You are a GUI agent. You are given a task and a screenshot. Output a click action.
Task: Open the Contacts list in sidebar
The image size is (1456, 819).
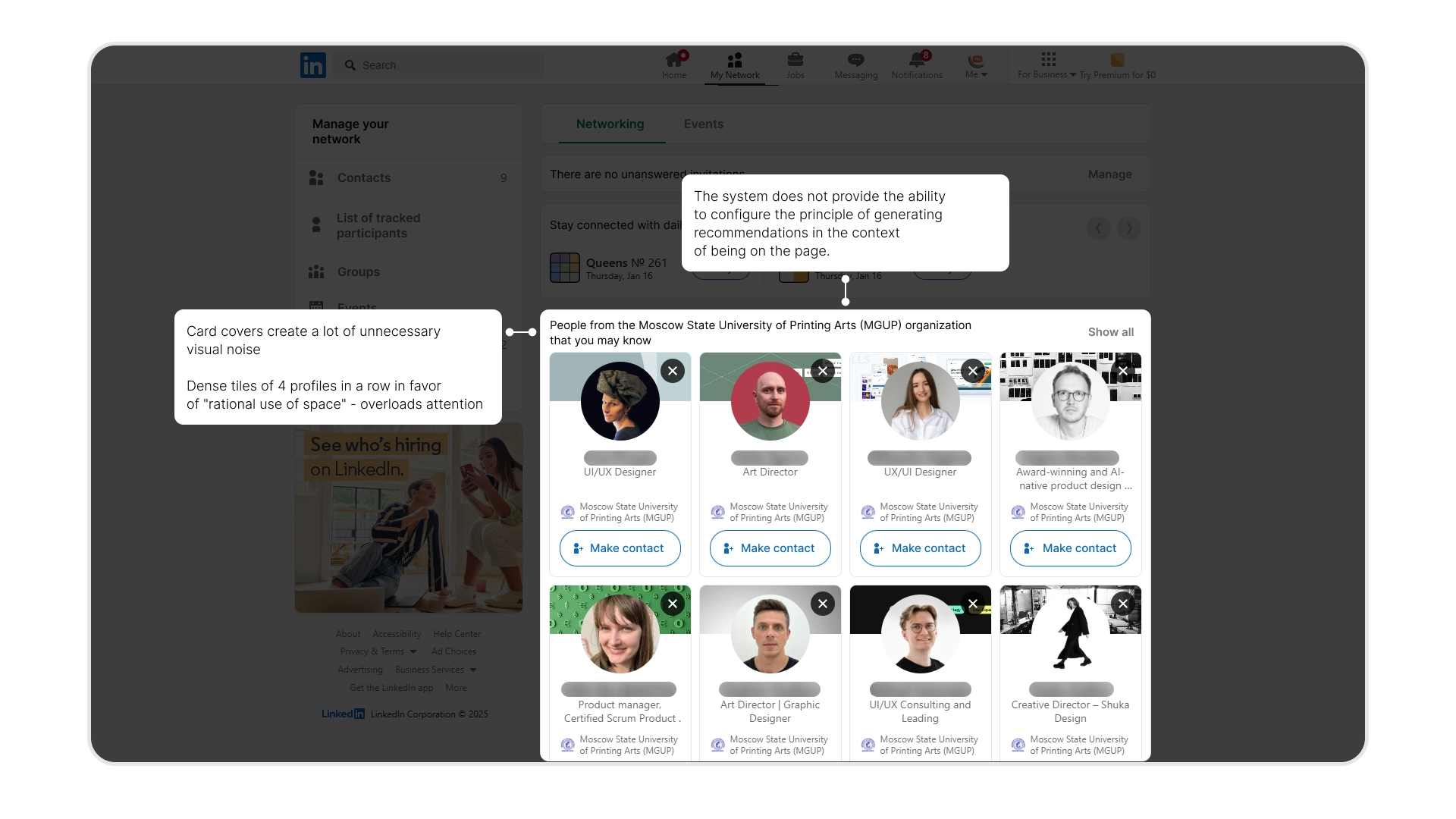[x=363, y=177]
